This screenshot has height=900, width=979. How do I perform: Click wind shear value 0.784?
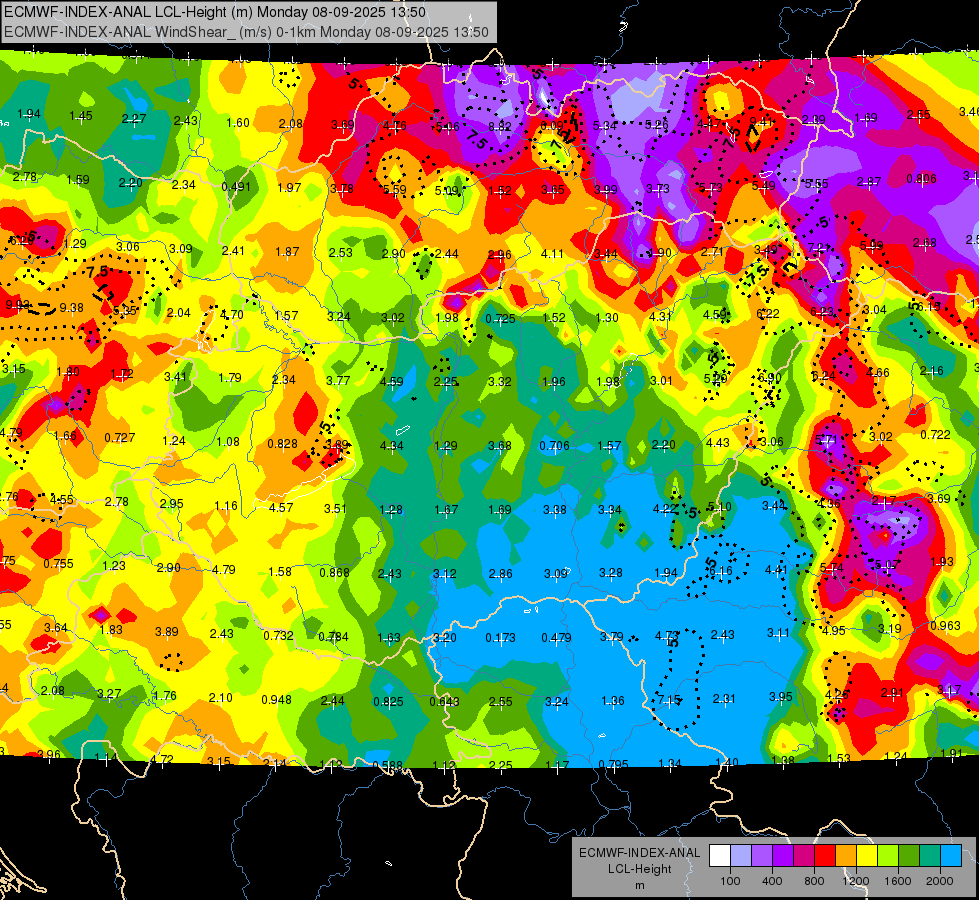click(x=333, y=637)
